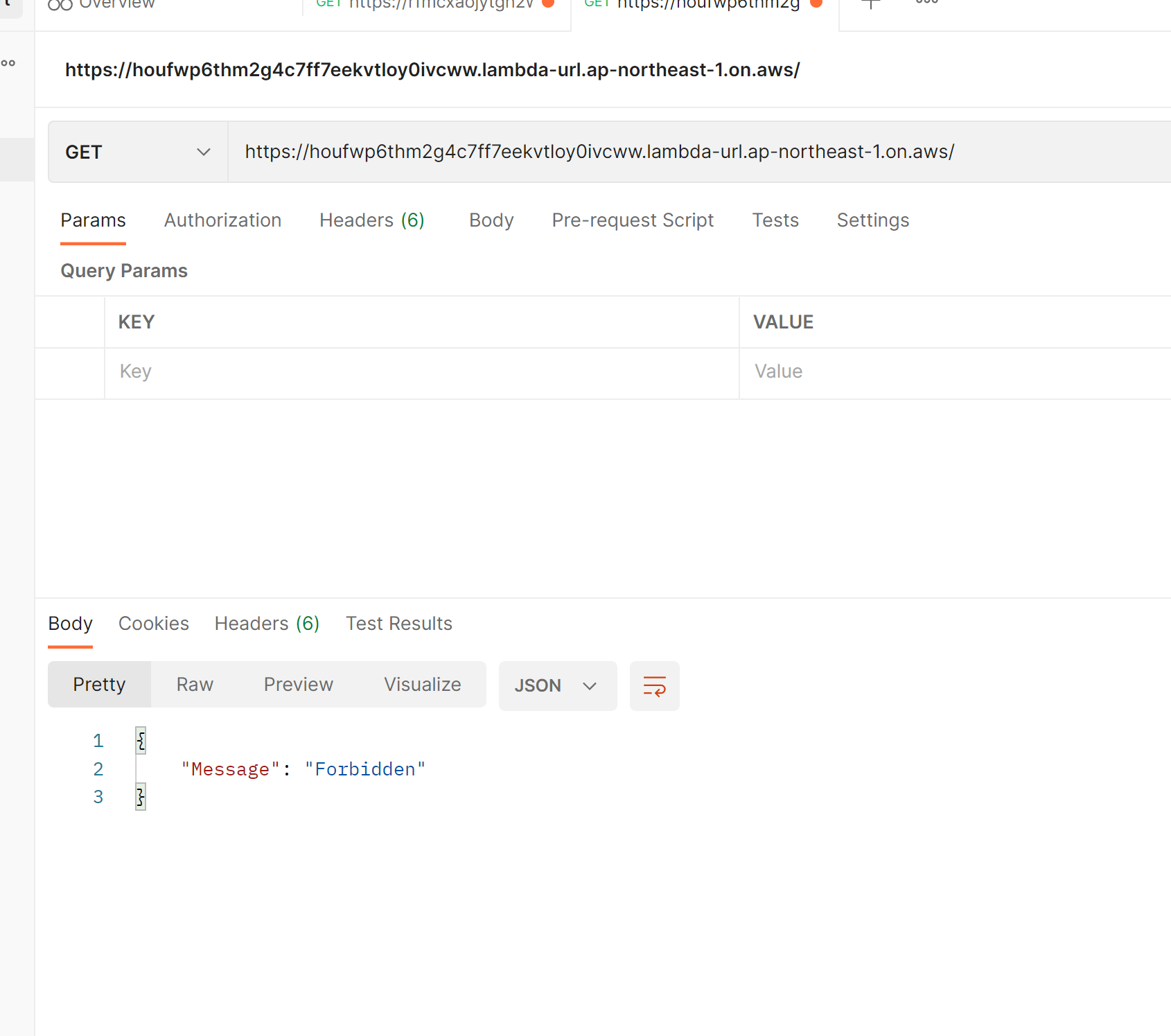Switch response view to Raw
Image resolution: width=1171 pixels, height=1036 pixels.
click(x=195, y=685)
